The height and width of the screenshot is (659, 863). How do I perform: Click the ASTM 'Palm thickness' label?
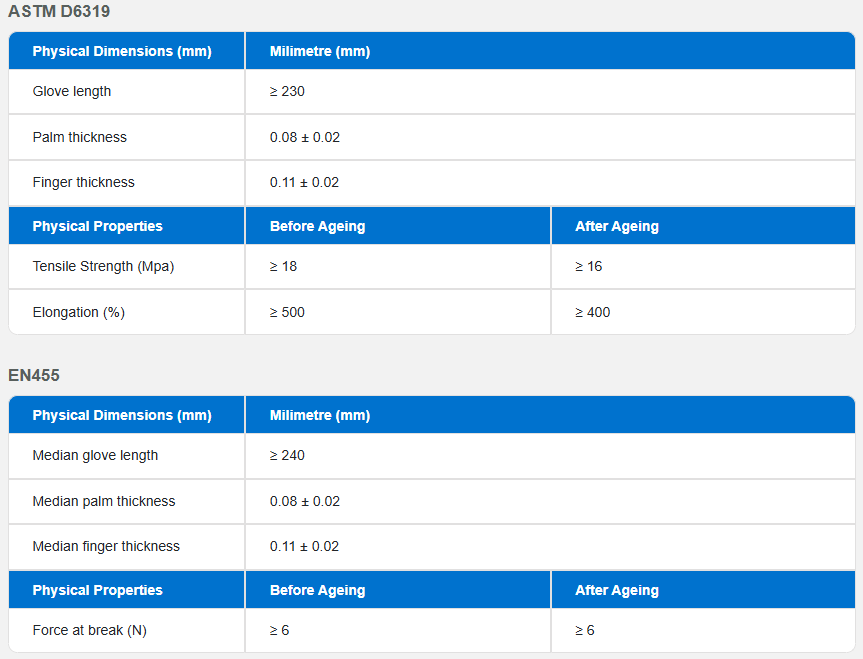point(79,137)
